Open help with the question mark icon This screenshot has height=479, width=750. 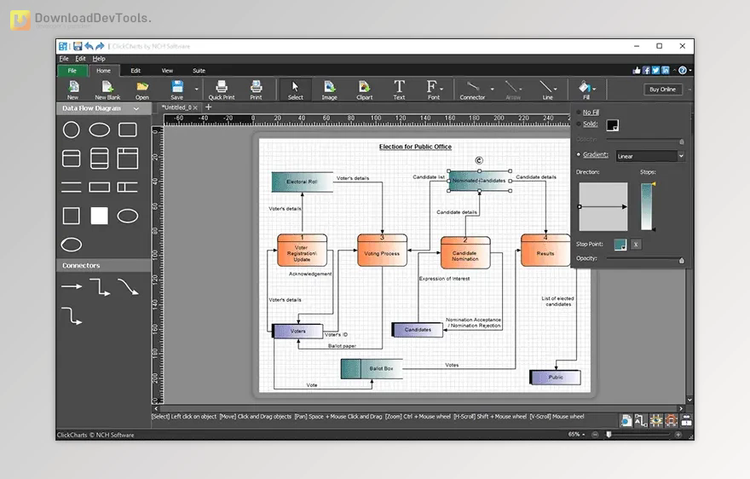tap(683, 70)
